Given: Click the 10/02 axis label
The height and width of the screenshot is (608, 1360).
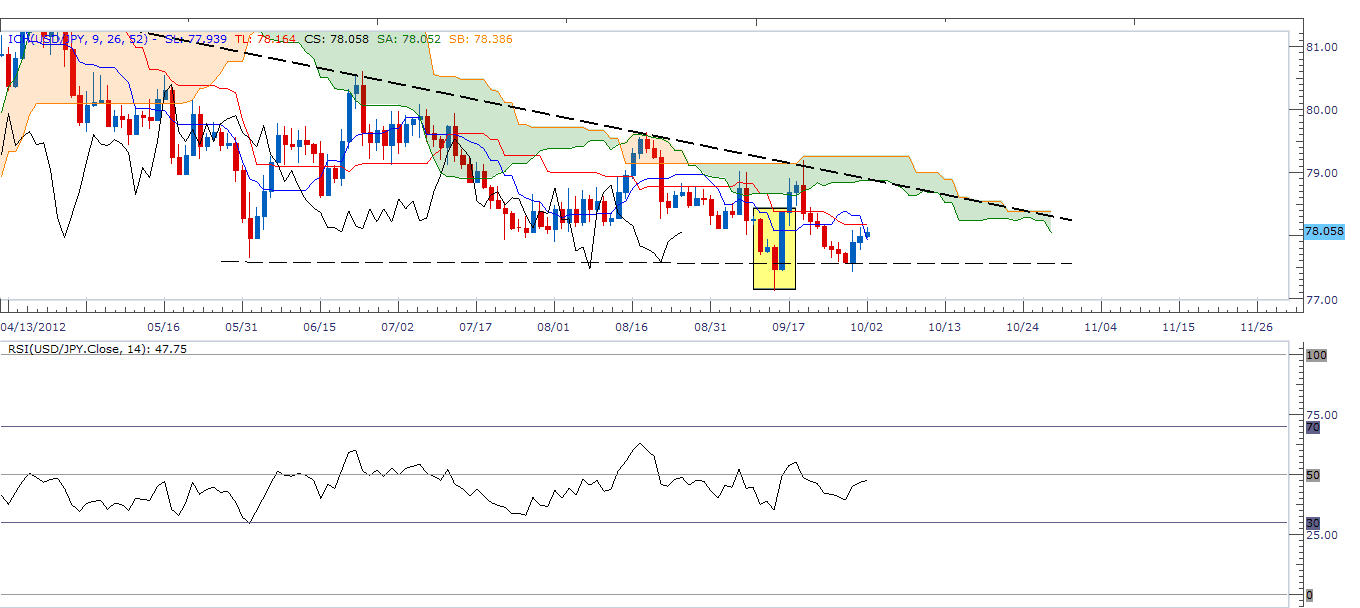Looking at the screenshot, I should (868, 326).
